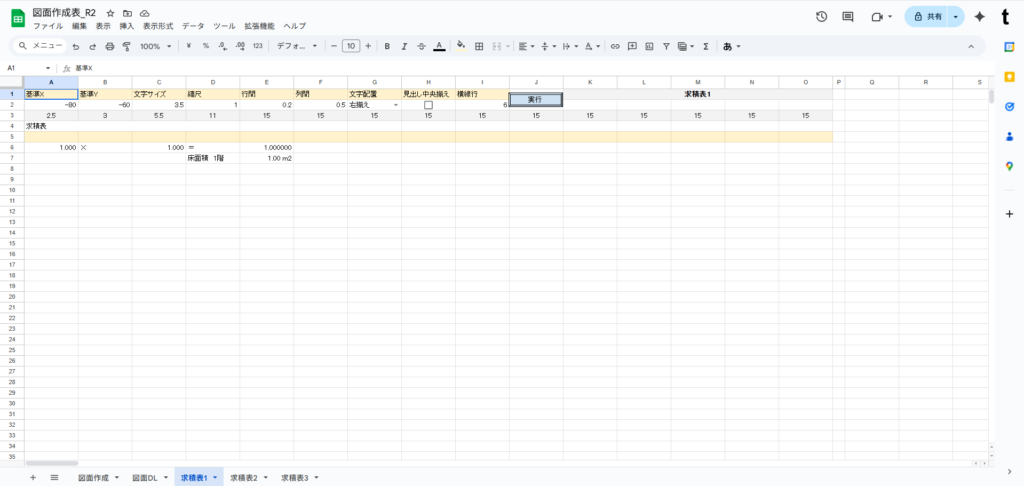Open Google Maps side panel
Image resolution: width=1024 pixels, height=486 pixels.
[x=1010, y=167]
